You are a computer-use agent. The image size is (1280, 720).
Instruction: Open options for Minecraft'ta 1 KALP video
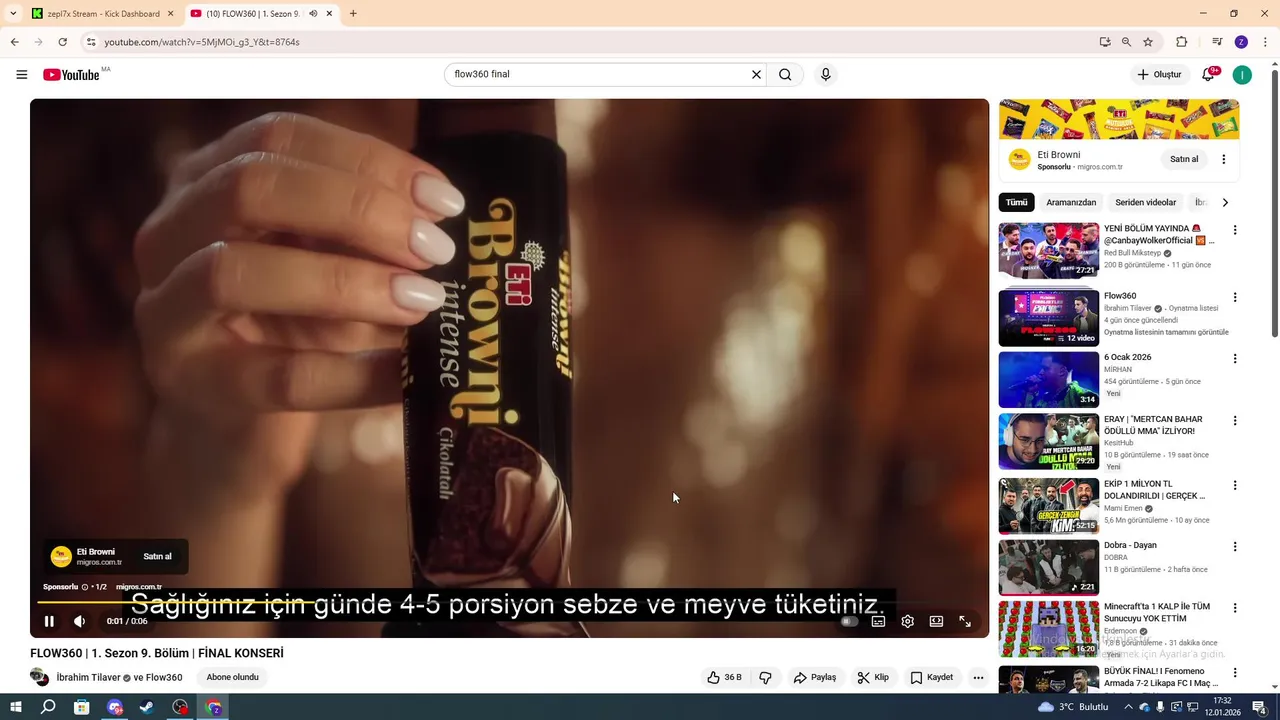pos(1235,608)
